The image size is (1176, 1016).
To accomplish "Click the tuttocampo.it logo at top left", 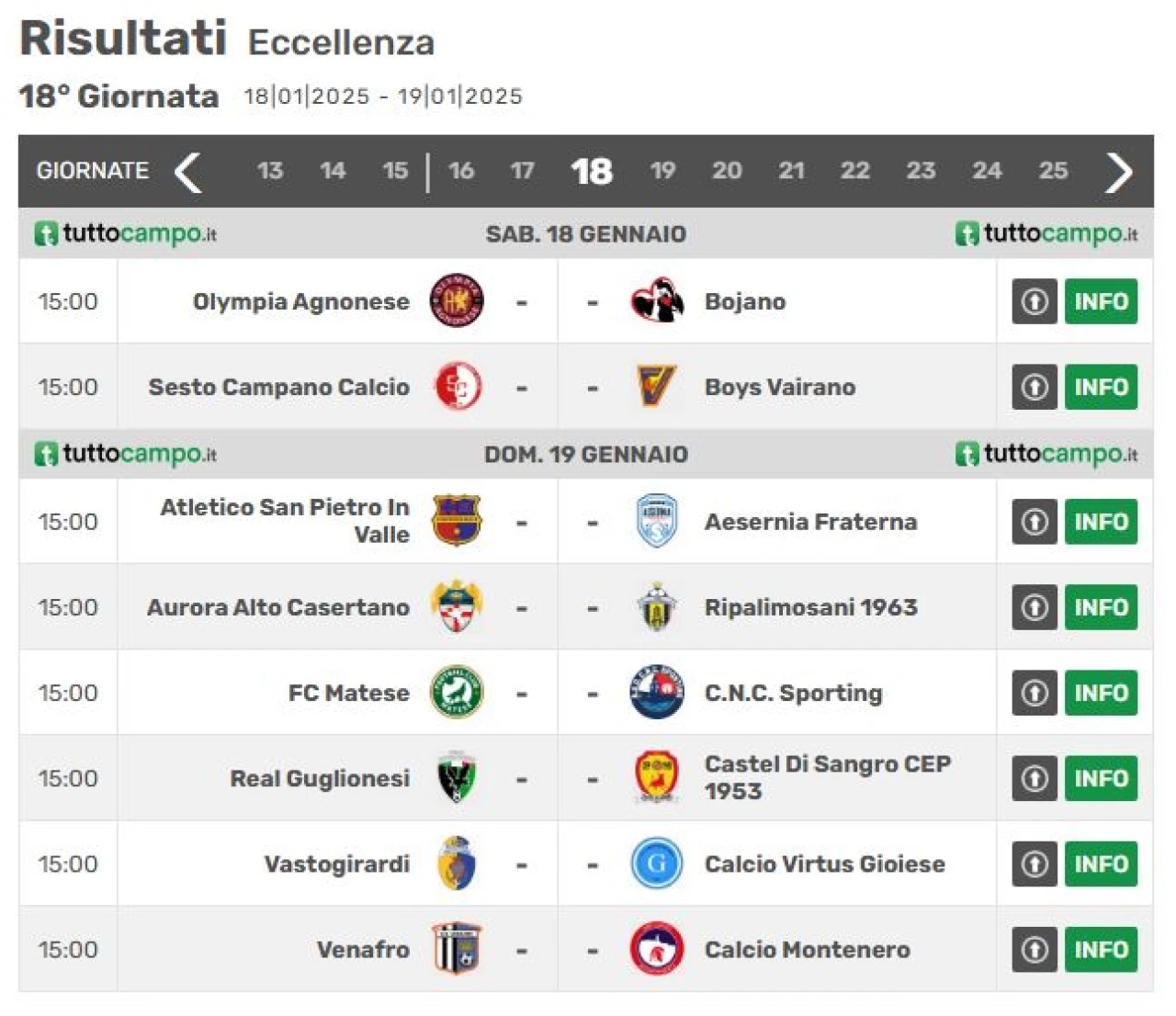I will click(126, 233).
